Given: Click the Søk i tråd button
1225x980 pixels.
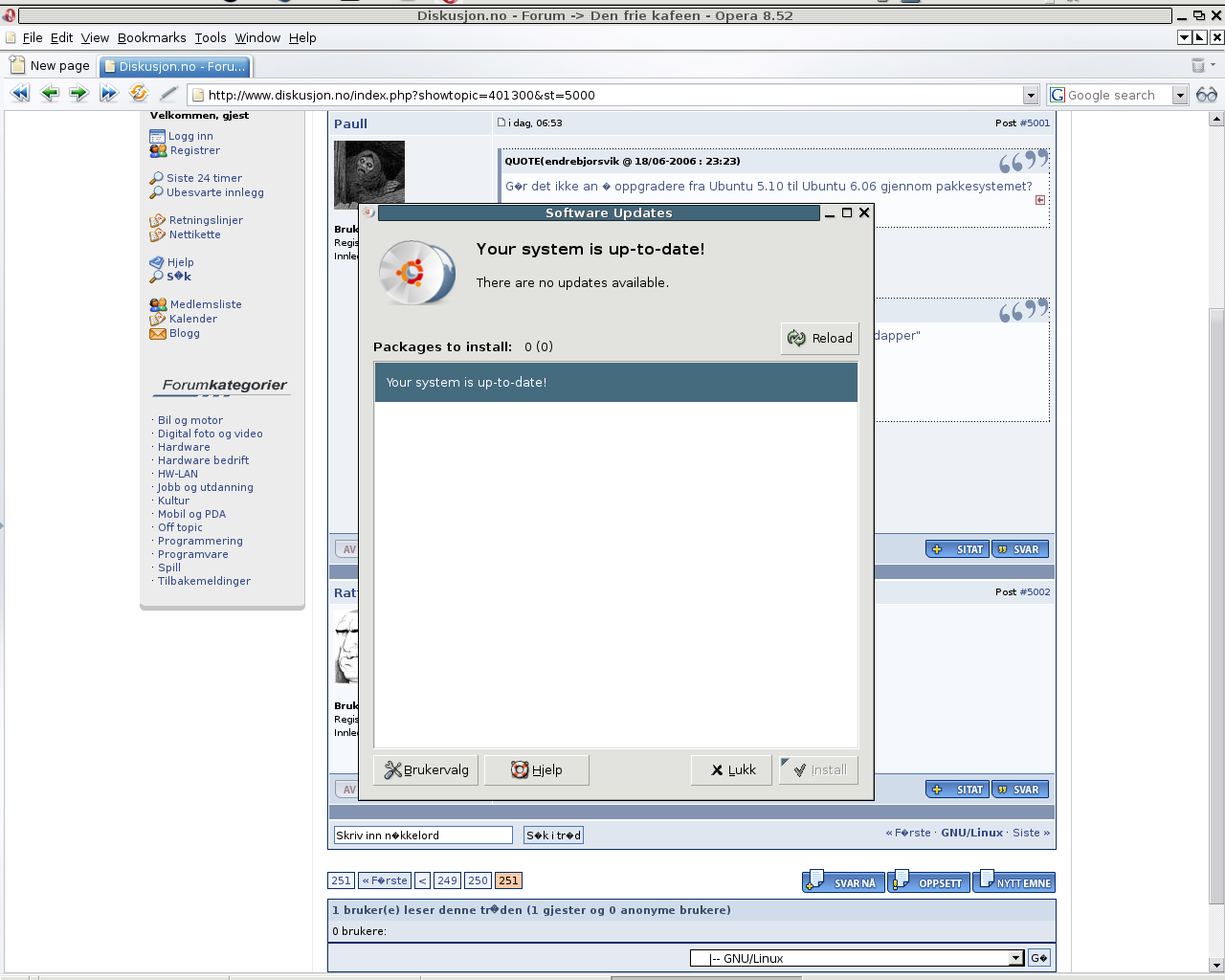Looking at the screenshot, I should (x=553, y=835).
